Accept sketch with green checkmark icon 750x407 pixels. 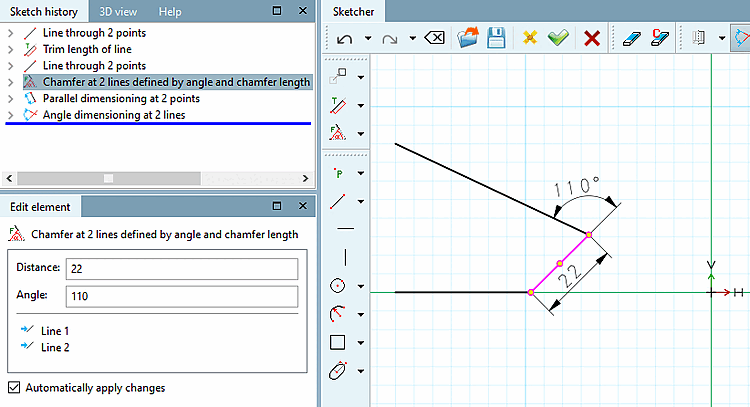click(x=558, y=37)
